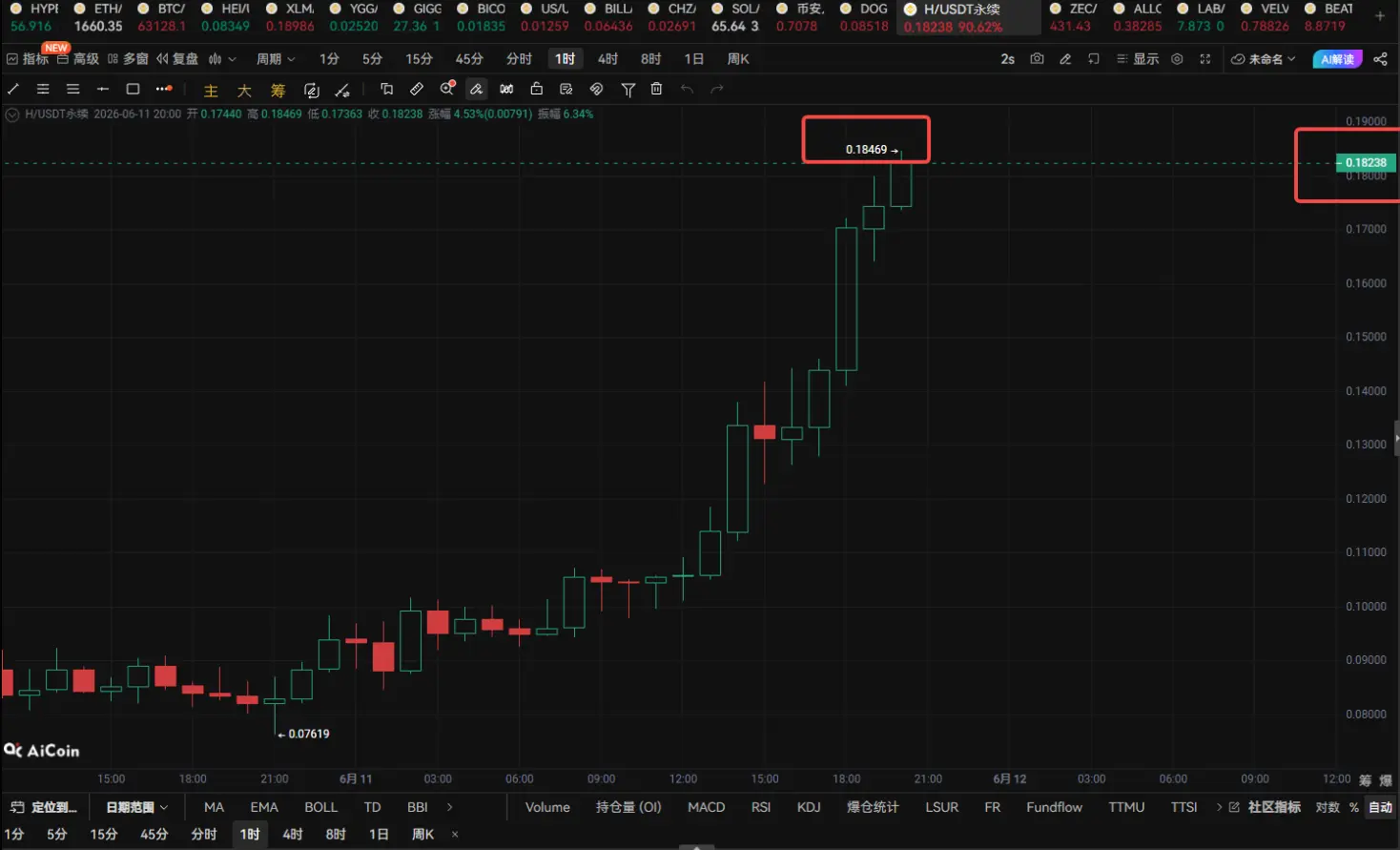Click the share icon at top right
The height and width of the screenshot is (850, 1400).
(1380, 59)
